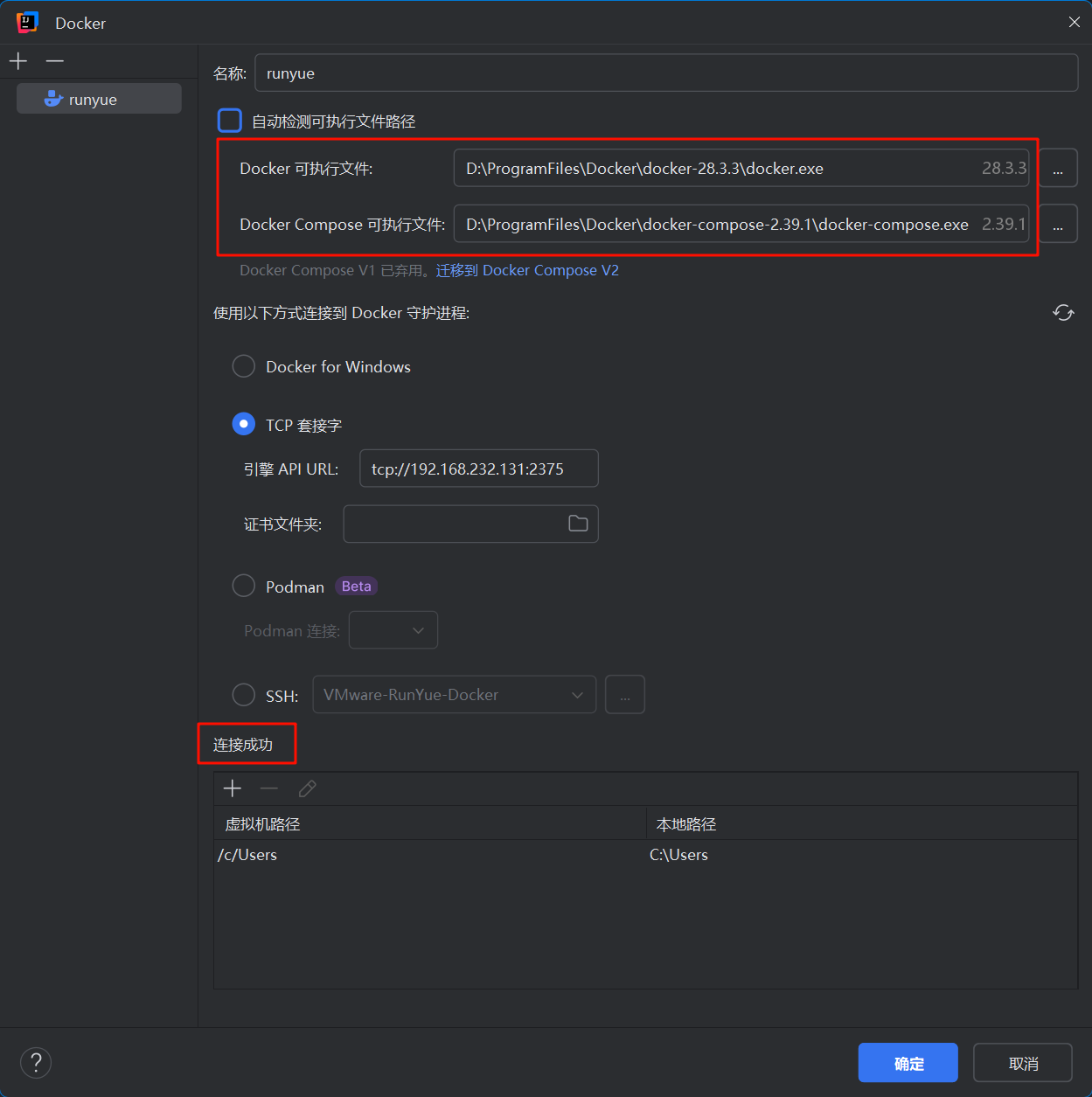Remove selected Docker configuration with minus icon
Viewport: 1092px width, 1097px height.
tap(55, 61)
